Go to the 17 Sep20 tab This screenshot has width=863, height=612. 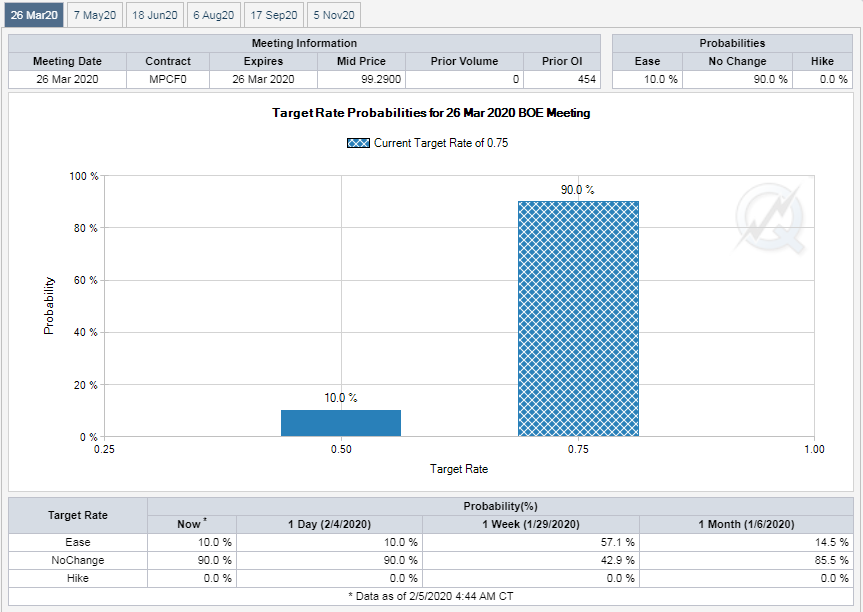coord(274,15)
